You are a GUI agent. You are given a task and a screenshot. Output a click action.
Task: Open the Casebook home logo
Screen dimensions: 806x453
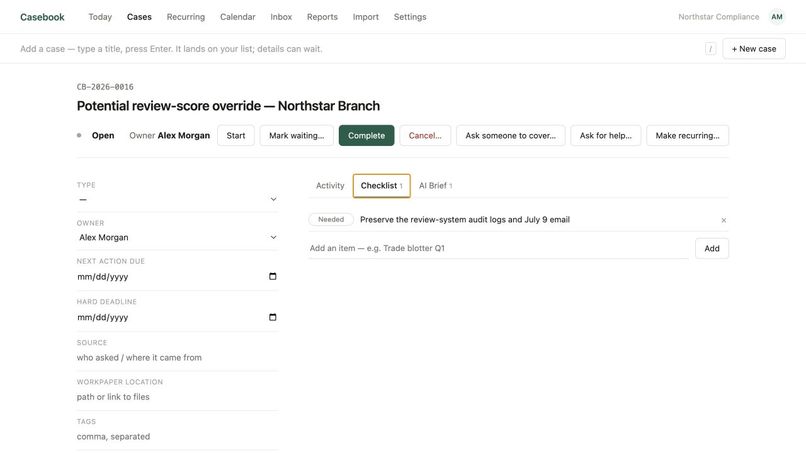[42, 17]
